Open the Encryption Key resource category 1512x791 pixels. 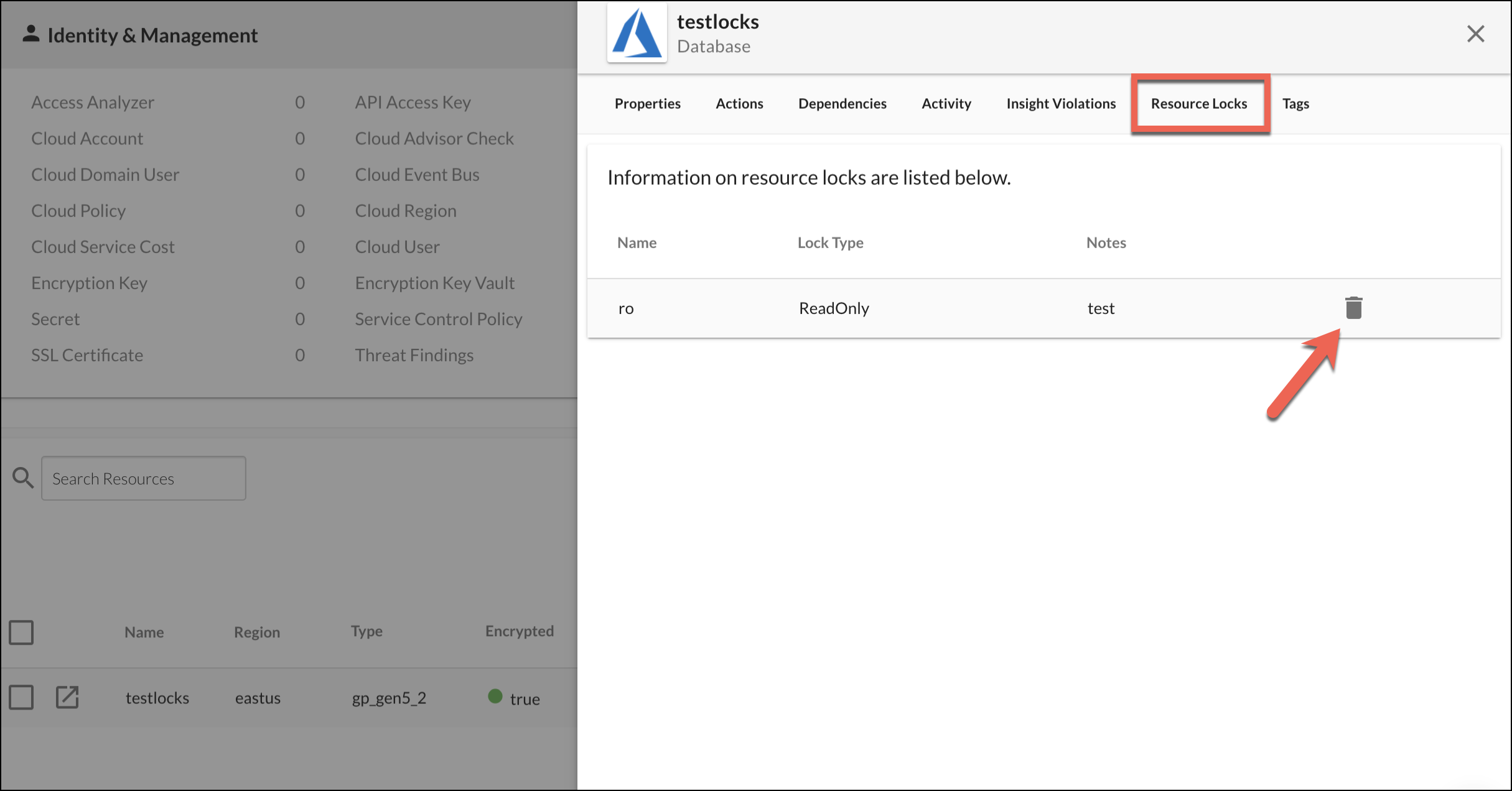point(89,283)
